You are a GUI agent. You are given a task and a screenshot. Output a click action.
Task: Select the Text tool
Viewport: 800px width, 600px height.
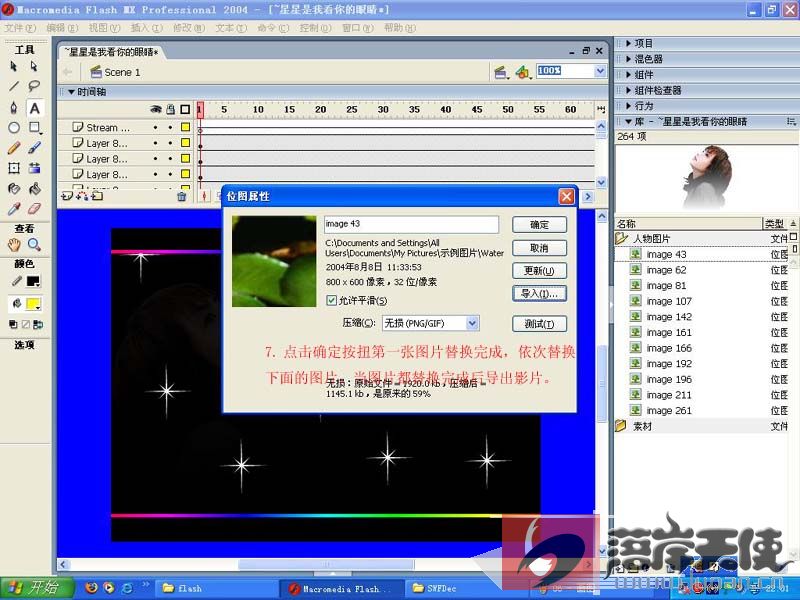(34, 108)
